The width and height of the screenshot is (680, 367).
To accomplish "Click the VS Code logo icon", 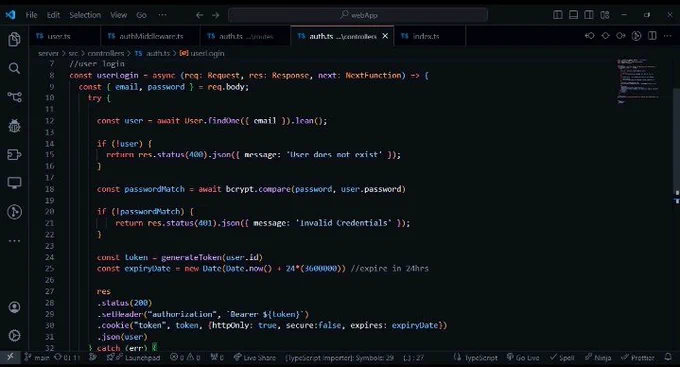I will coord(10,15).
